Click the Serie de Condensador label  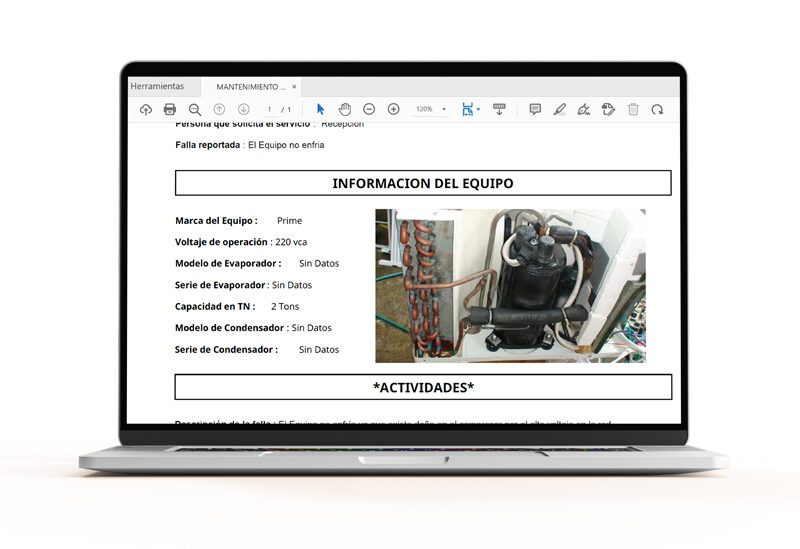[x=227, y=350]
